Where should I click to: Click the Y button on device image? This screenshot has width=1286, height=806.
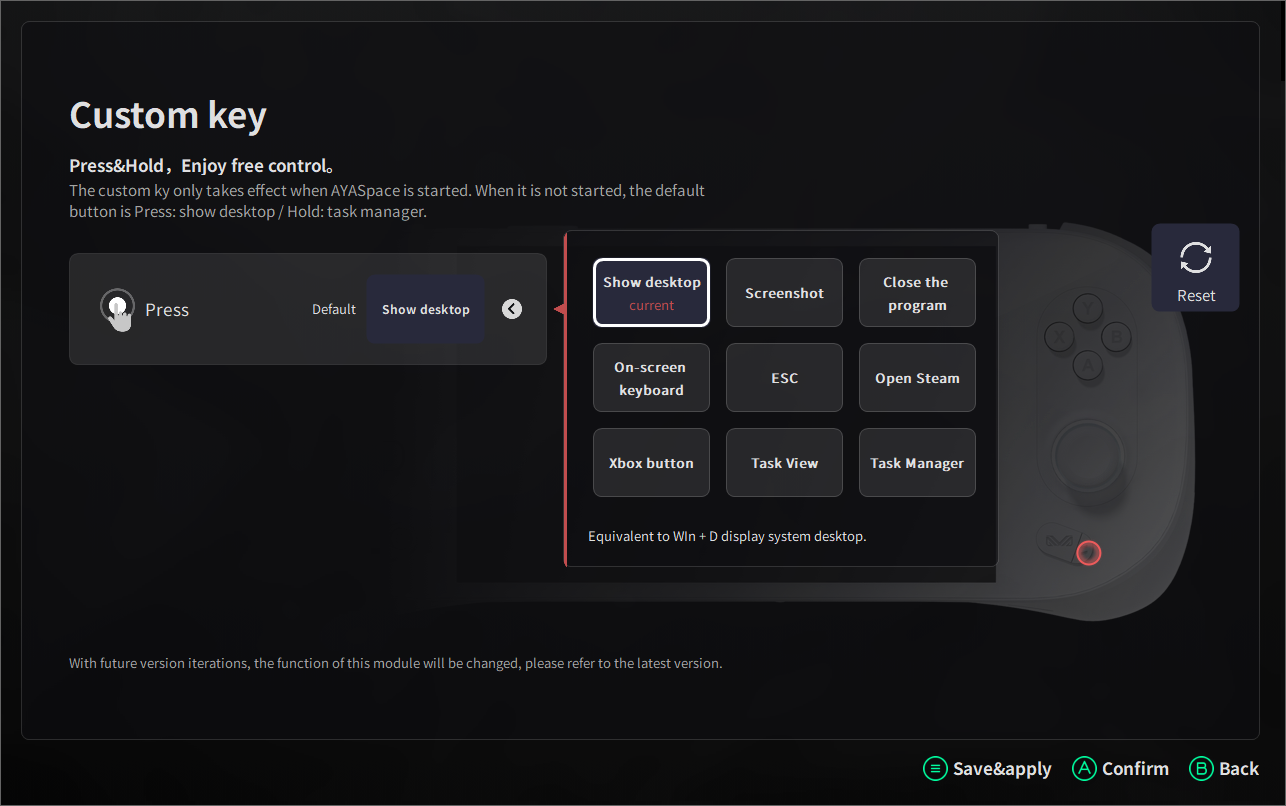click(x=1087, y=307)
